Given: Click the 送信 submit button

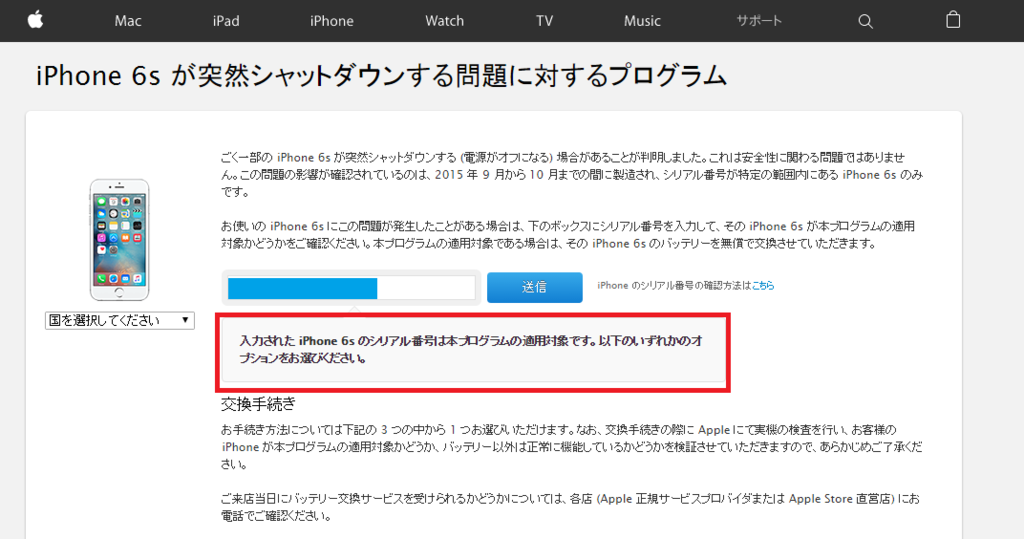Looking at the screenshot, I should point(534,287).
